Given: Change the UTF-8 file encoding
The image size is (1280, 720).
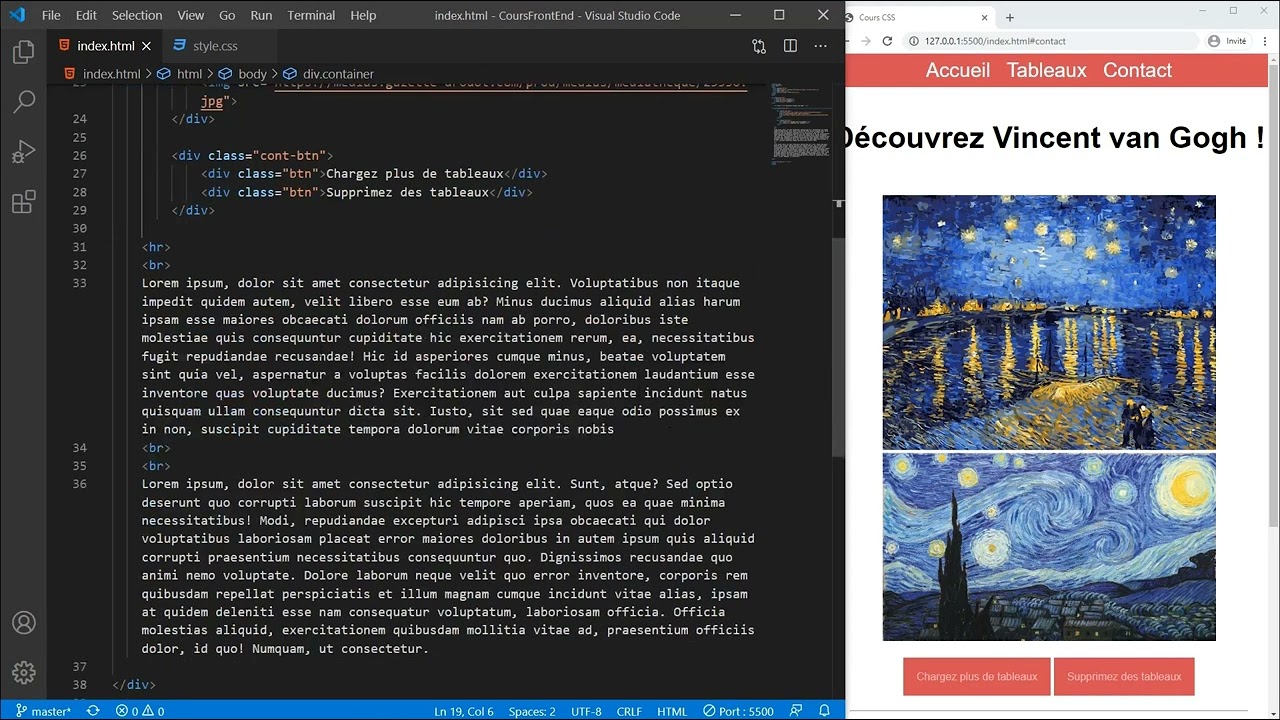Looking at the screenshot, I should click(586, 711).
